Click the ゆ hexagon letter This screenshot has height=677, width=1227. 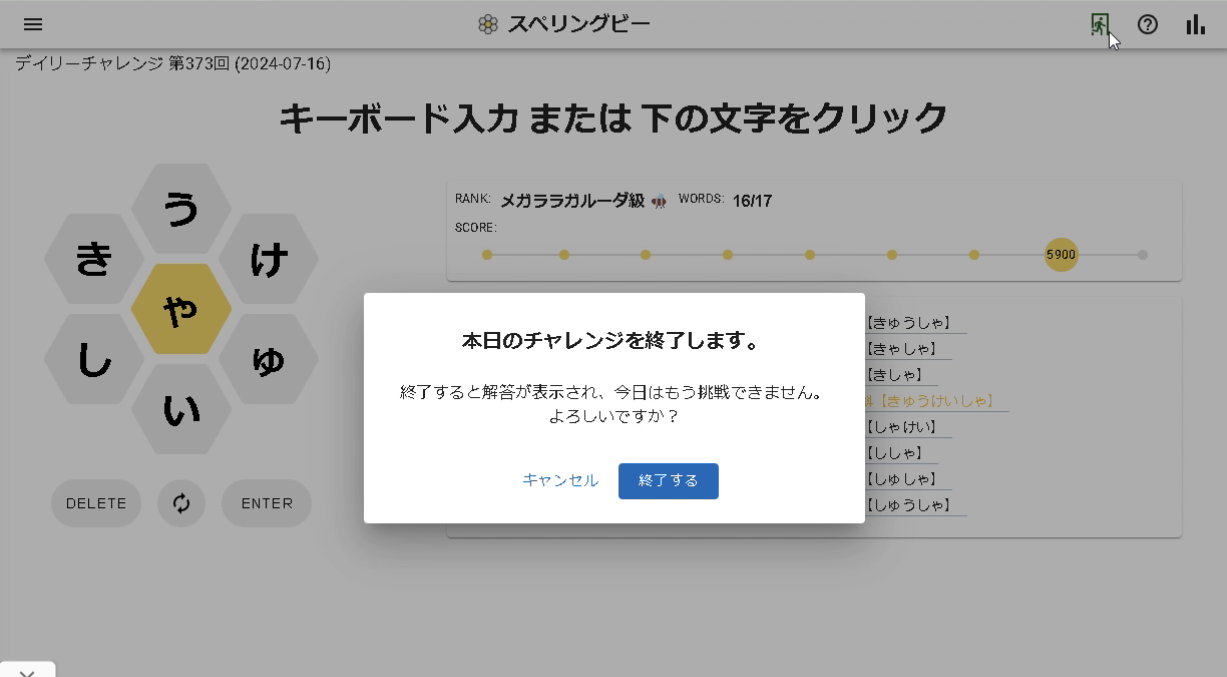(269, 360)
